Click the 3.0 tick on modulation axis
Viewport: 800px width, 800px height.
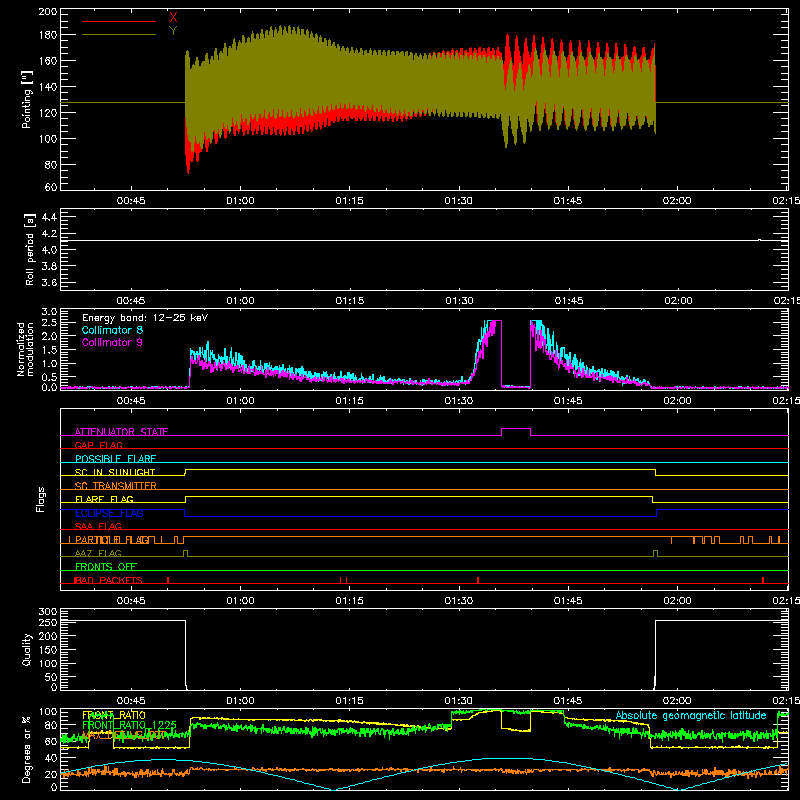point(49,312)
